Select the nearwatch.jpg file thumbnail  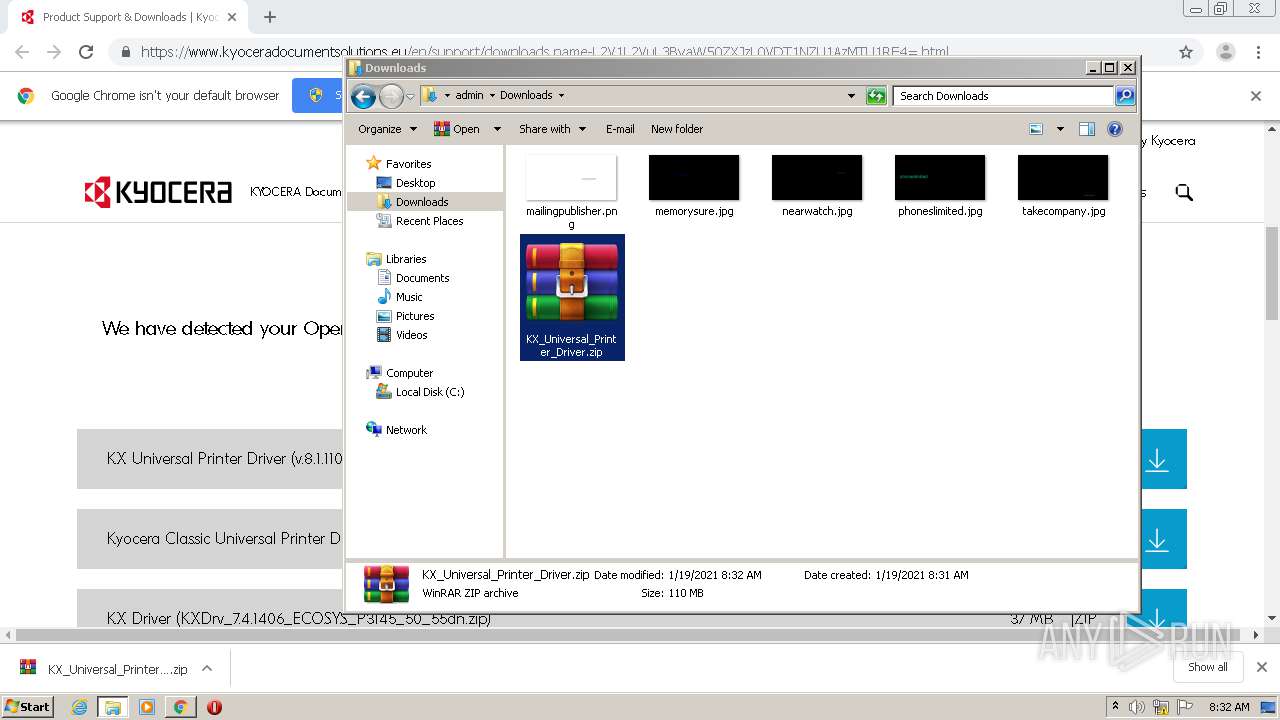tap(817, 178)
